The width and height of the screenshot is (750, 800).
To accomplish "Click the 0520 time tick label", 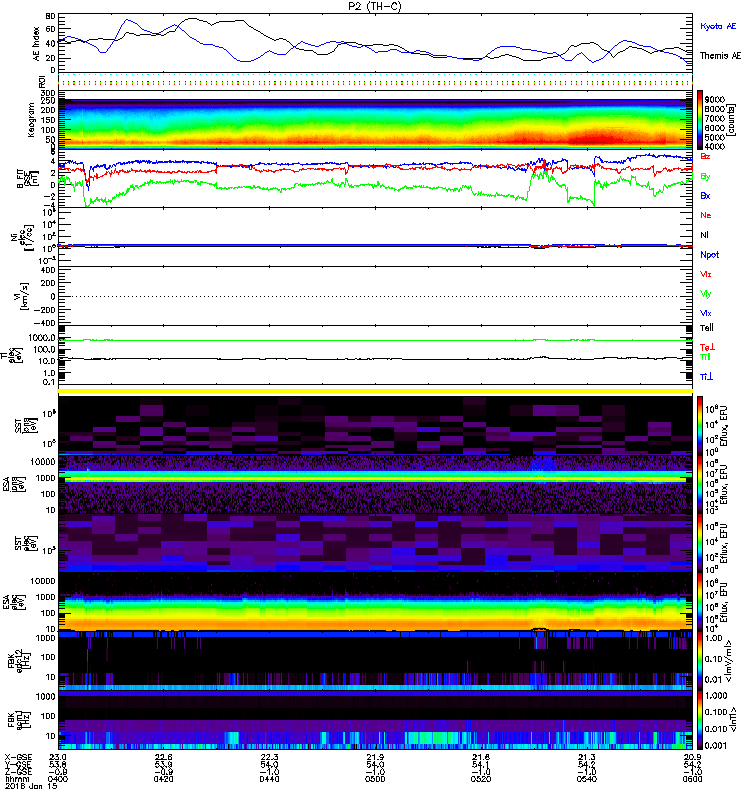I will [481, 779].
